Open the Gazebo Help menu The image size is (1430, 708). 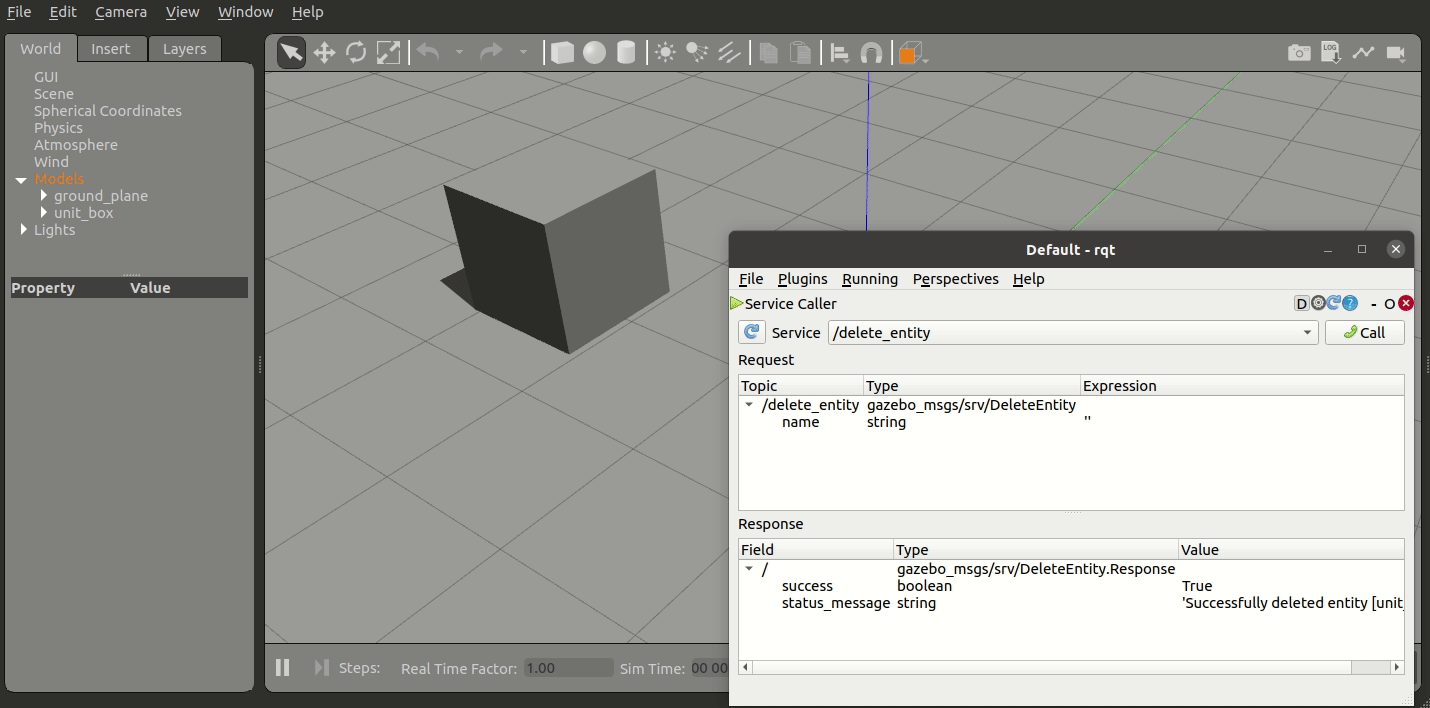pyautogui.click(x=308, y=12)
